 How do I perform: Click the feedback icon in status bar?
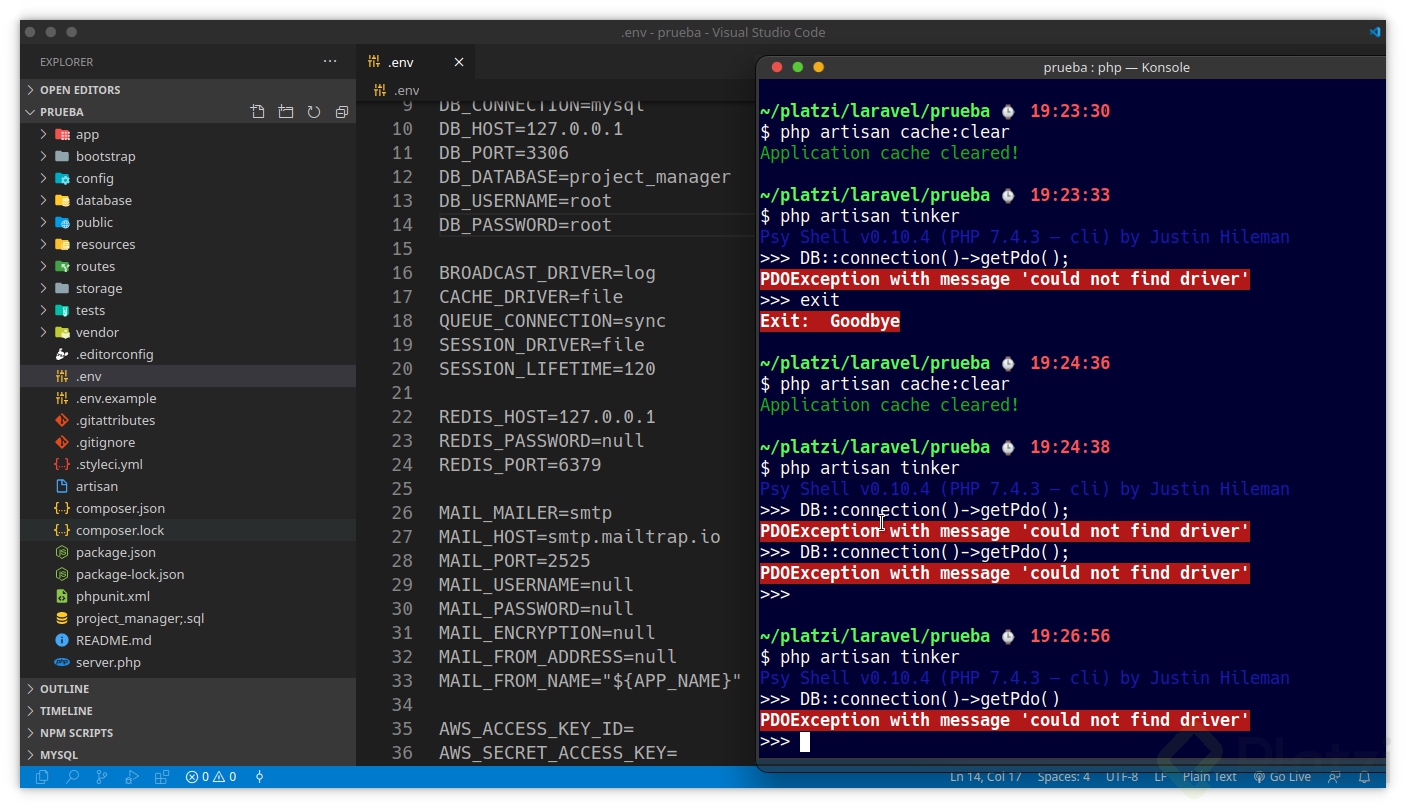(x=1334, y=777)
